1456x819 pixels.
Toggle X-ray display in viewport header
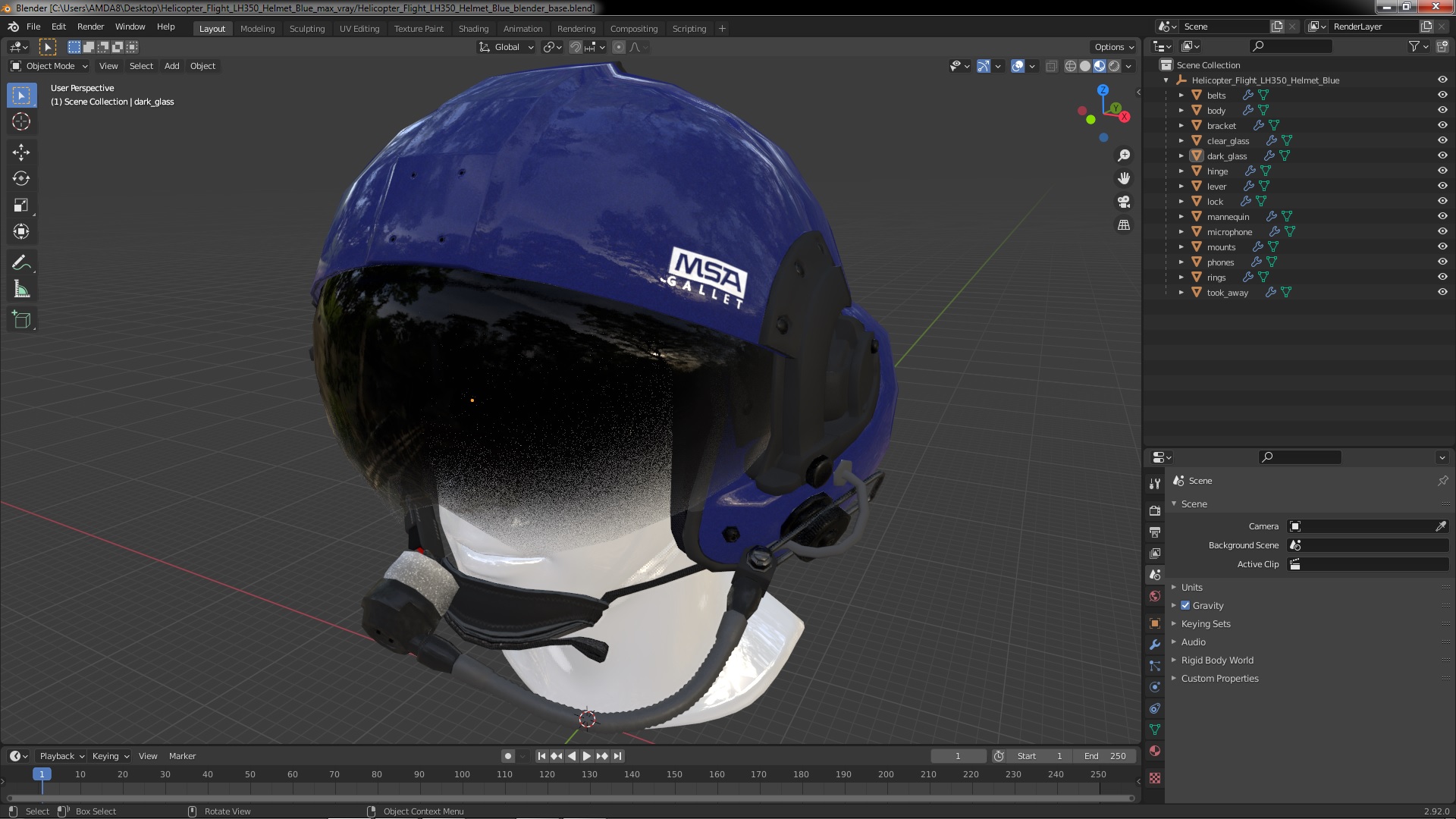(1051, 67)
